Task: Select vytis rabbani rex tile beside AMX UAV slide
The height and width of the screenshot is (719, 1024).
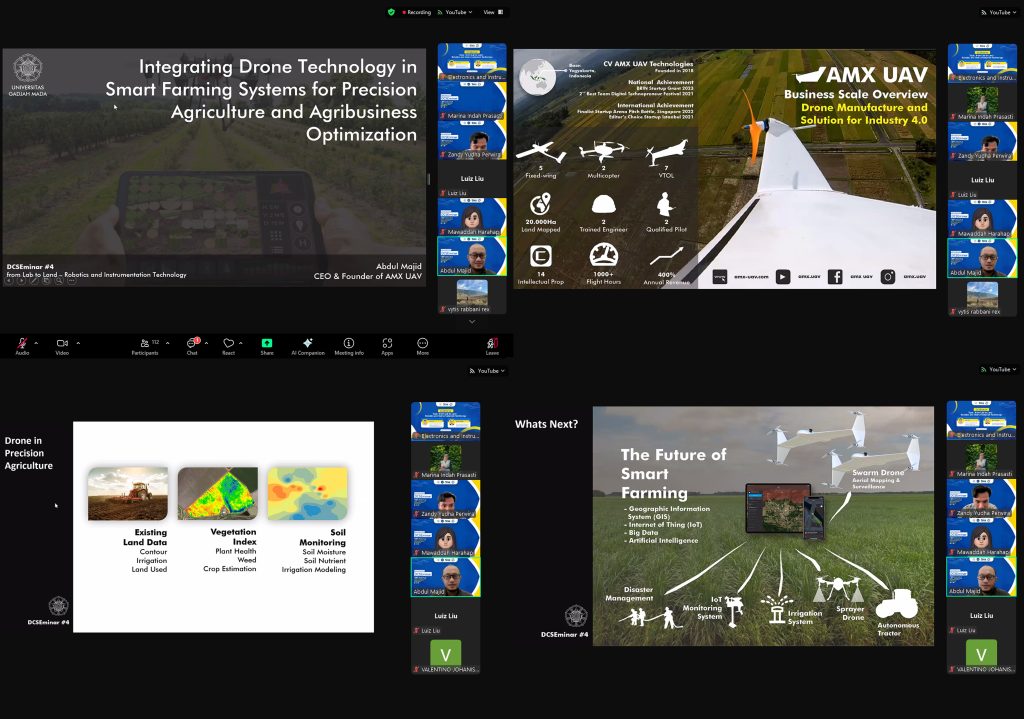Action: [982, 298]
